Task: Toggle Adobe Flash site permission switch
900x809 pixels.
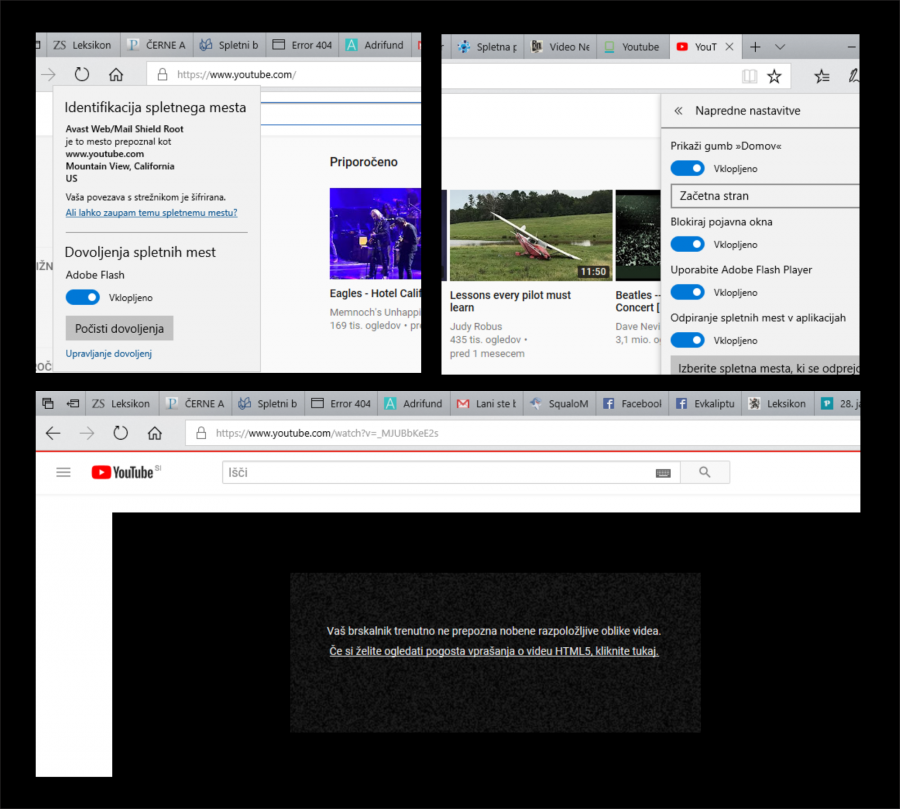Action: (x=83, y=297)
